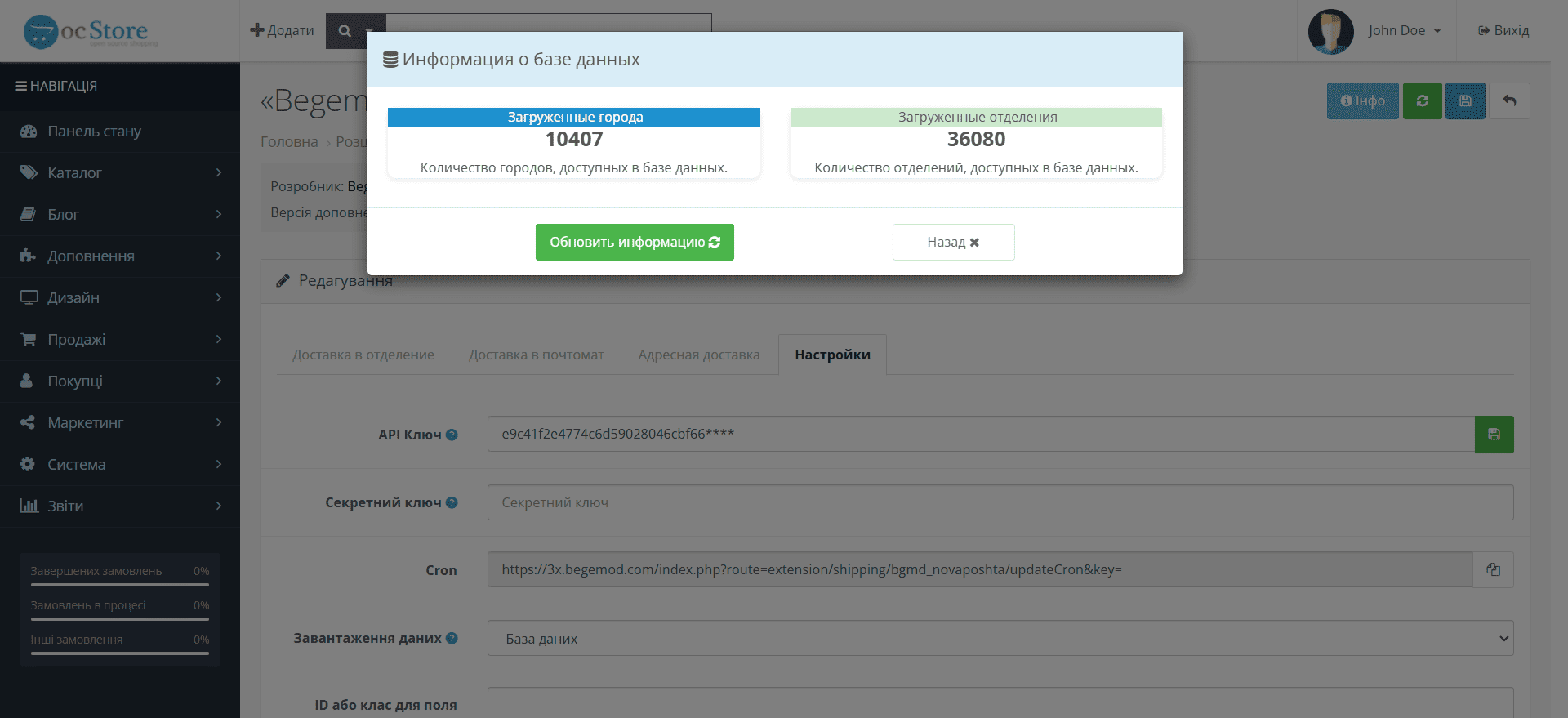Open the Завантаження даних dropdown
This screenshot has height=718, width=1568.
pos(1000,639)
